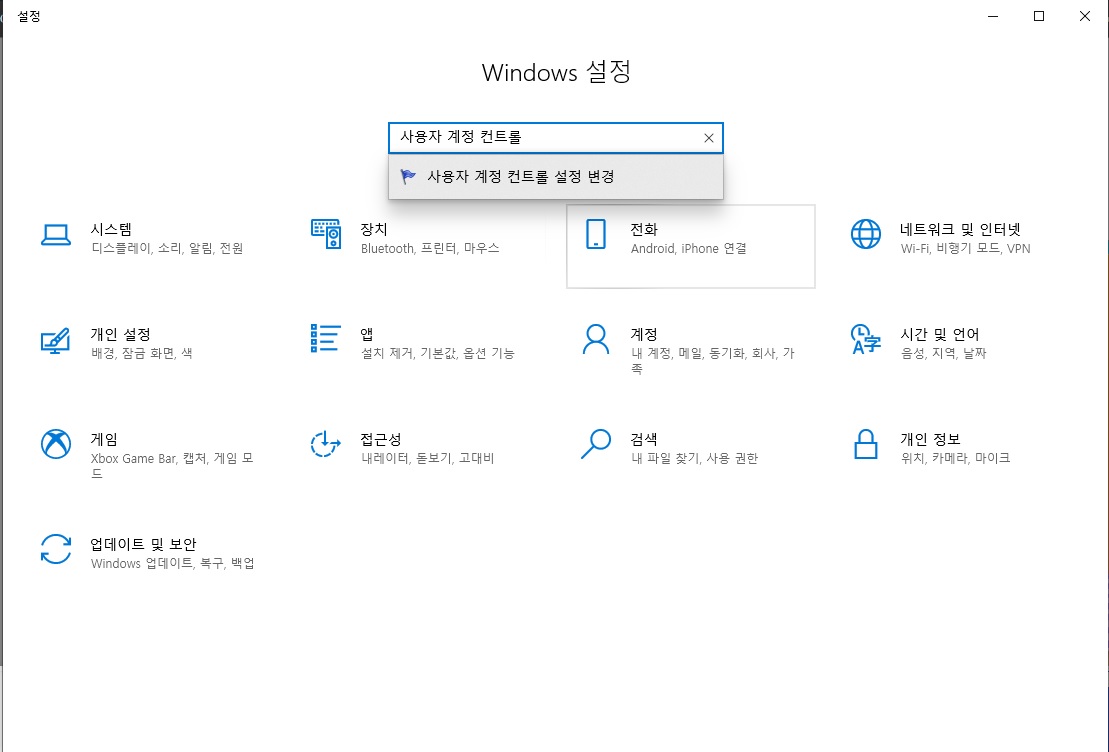Screen dimensions: 1109x752
Task: Maximize the 설정 window
Action: (1039, 16)
